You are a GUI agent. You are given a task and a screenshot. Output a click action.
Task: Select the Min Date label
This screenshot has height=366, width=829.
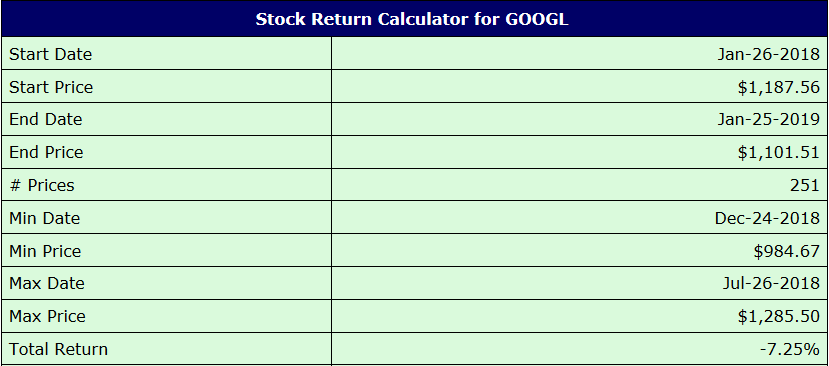click(x=44, y=218)
